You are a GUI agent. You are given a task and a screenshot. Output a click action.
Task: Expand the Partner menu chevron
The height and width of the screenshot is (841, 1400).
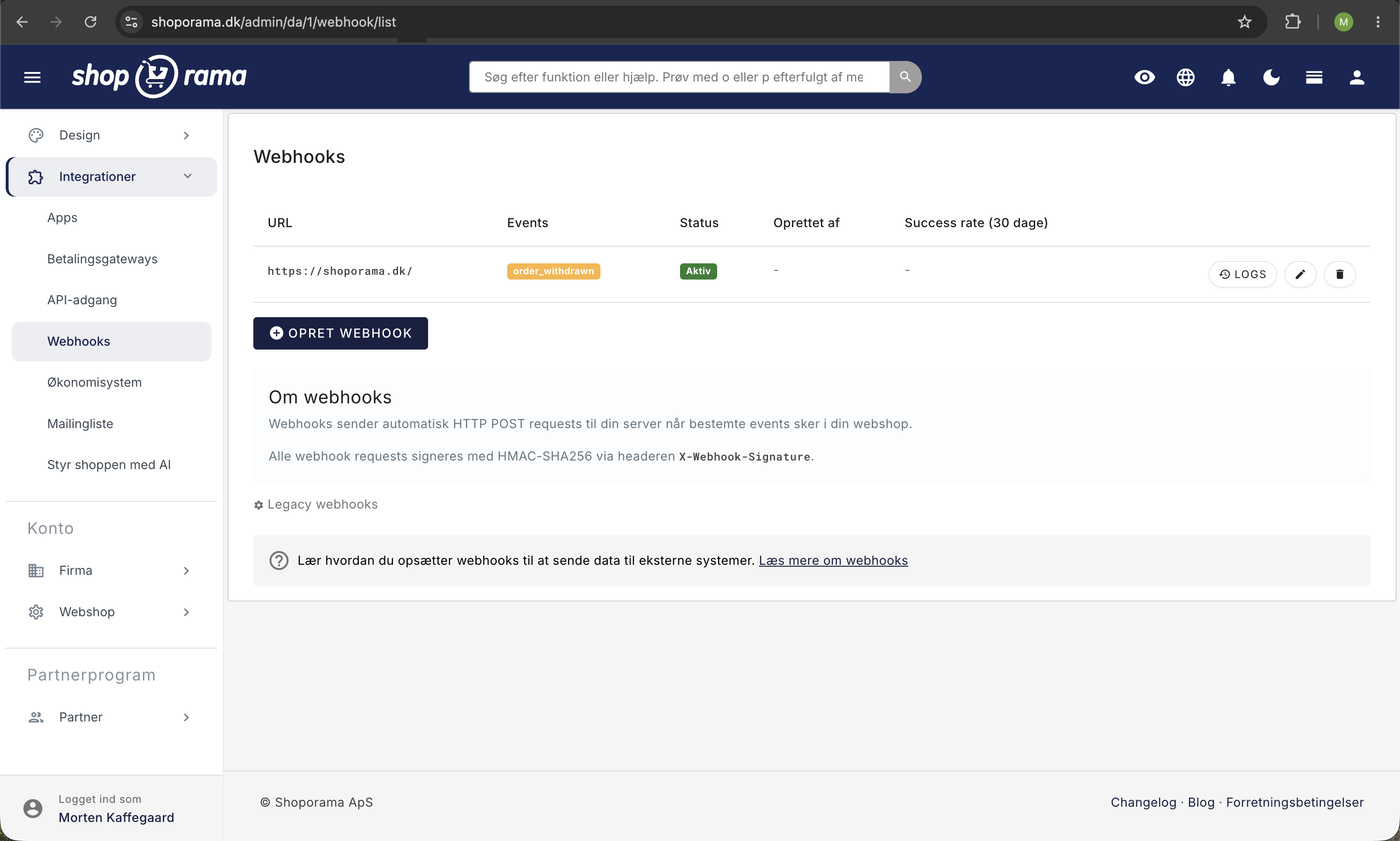(x=186, y=717)
